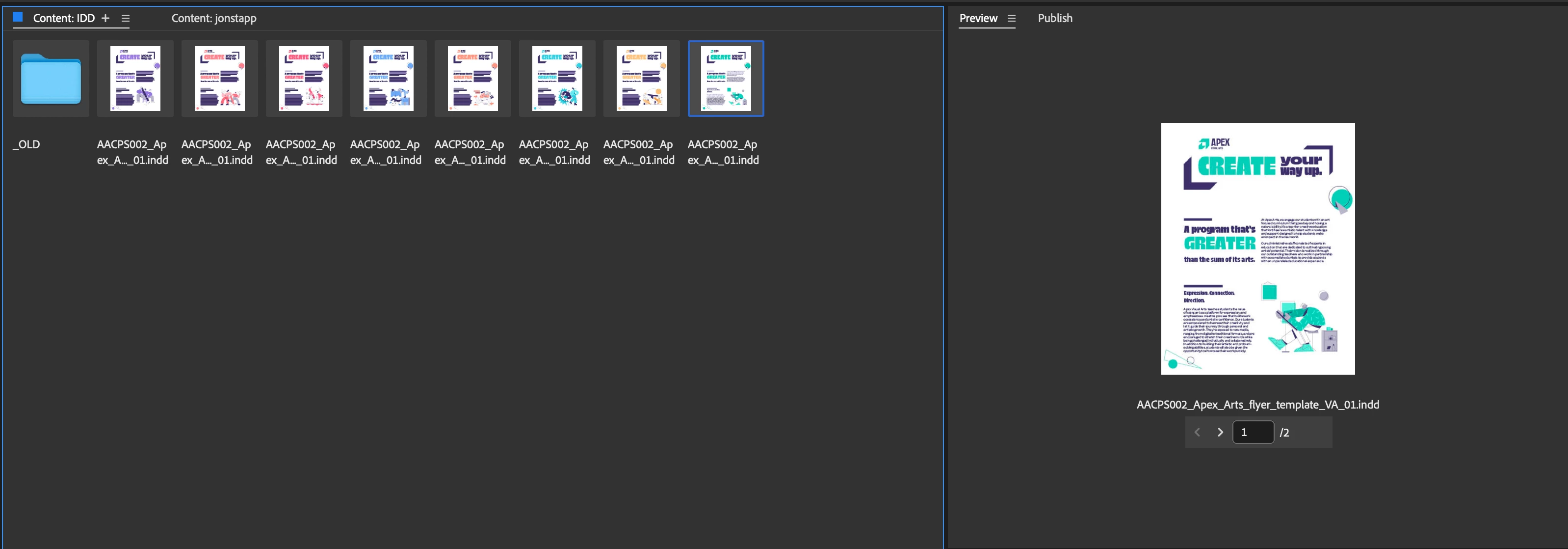Select the blue CREATE flyer thumbnail
1568x549 pixels.
[x=389, y=79]
